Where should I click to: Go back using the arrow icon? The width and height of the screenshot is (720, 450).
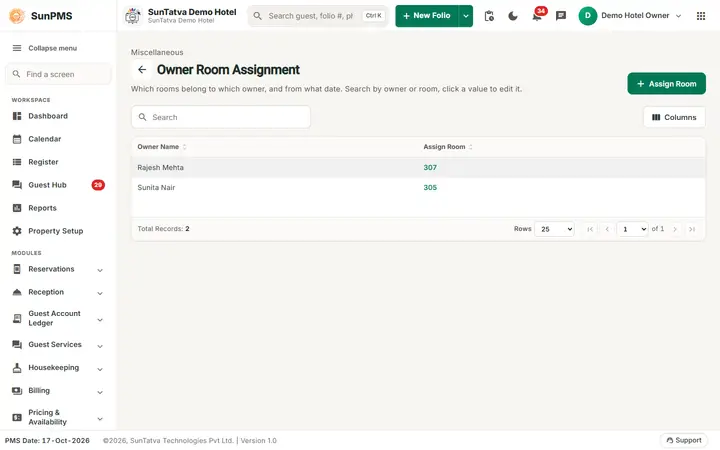[x=142, y=70]
